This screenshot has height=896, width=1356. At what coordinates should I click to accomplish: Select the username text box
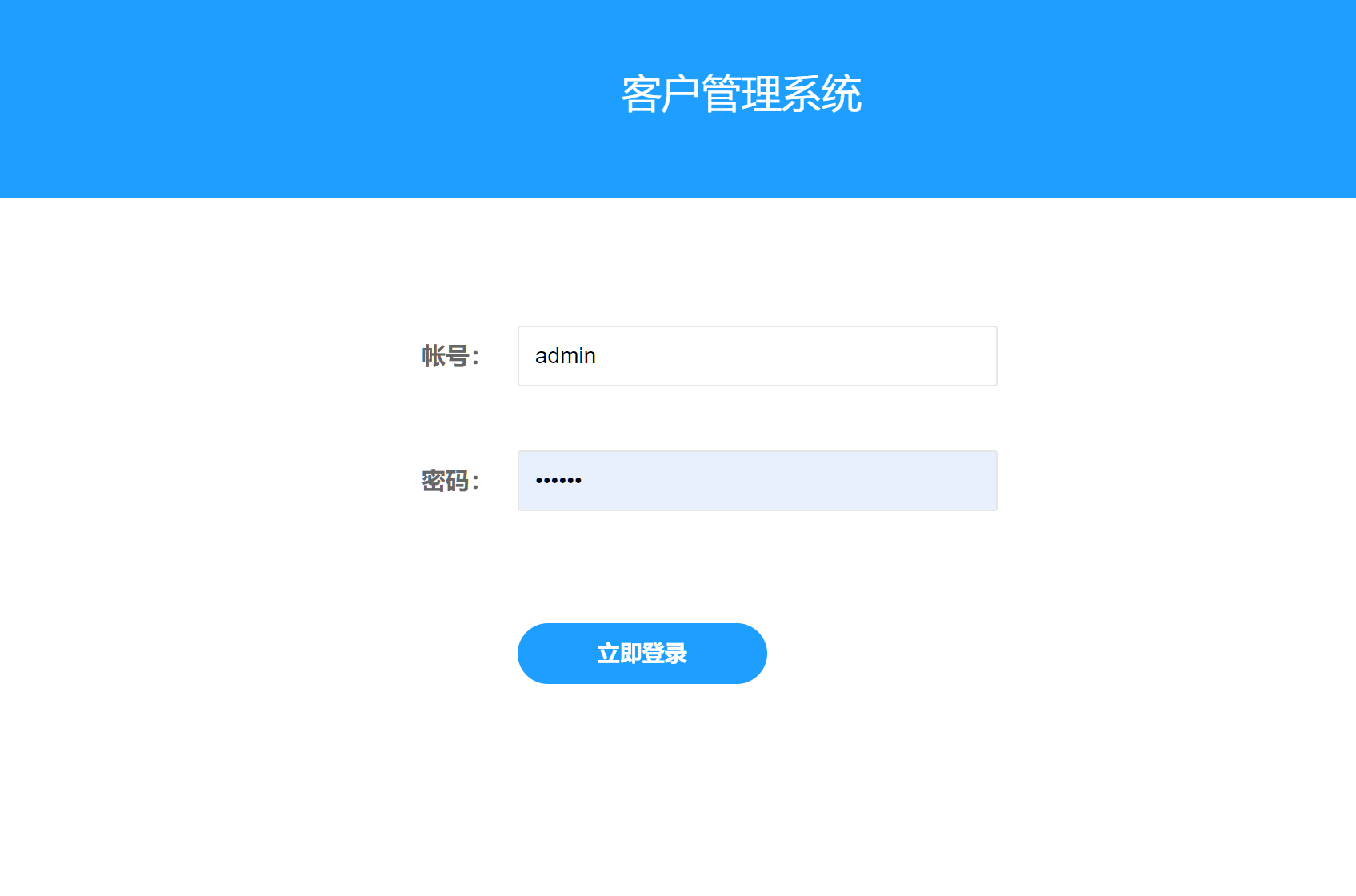(757, 356)
